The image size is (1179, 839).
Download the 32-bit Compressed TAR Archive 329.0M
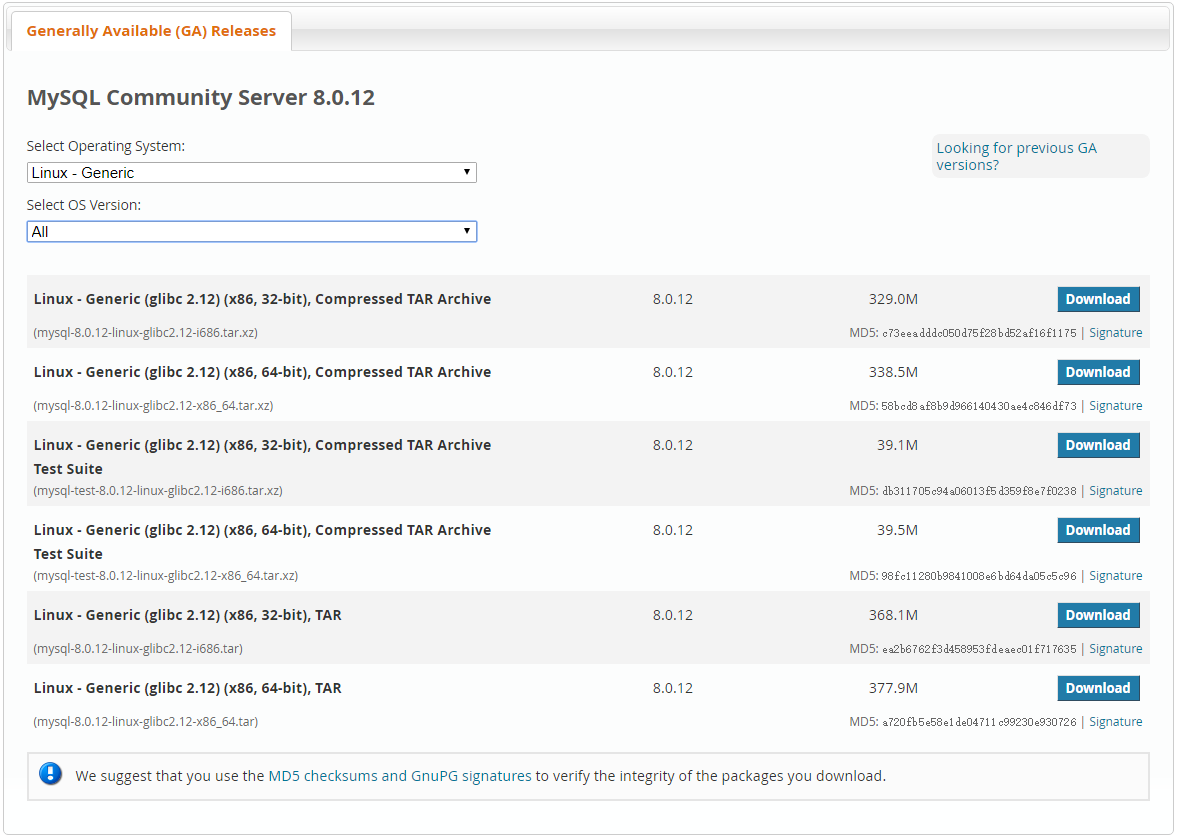1098,299
